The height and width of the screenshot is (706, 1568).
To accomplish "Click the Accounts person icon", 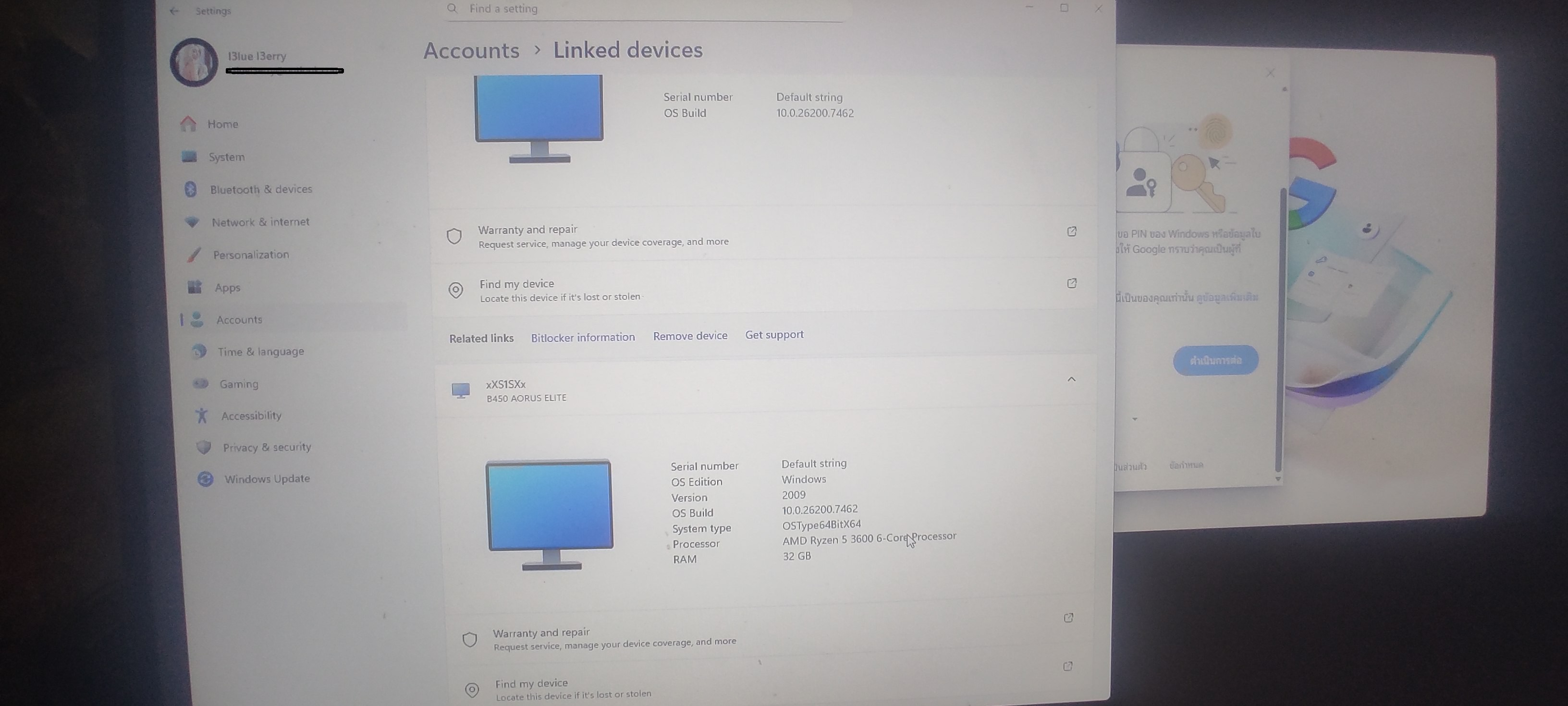I will (x=196, y=319).
